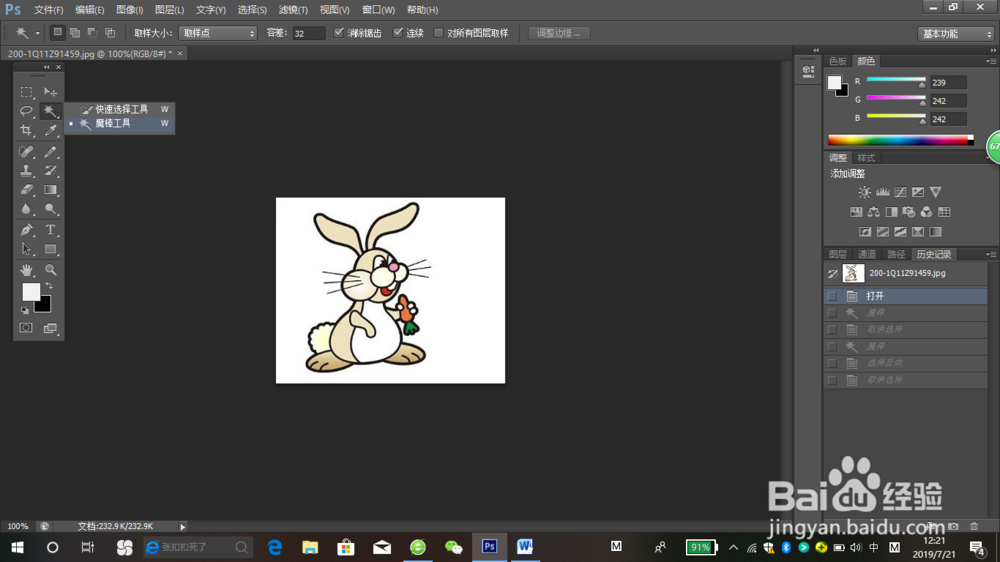Select the Lasso tool in the toolbox
Viewport: 1000px width, 562px height.
tap(27, 111)
